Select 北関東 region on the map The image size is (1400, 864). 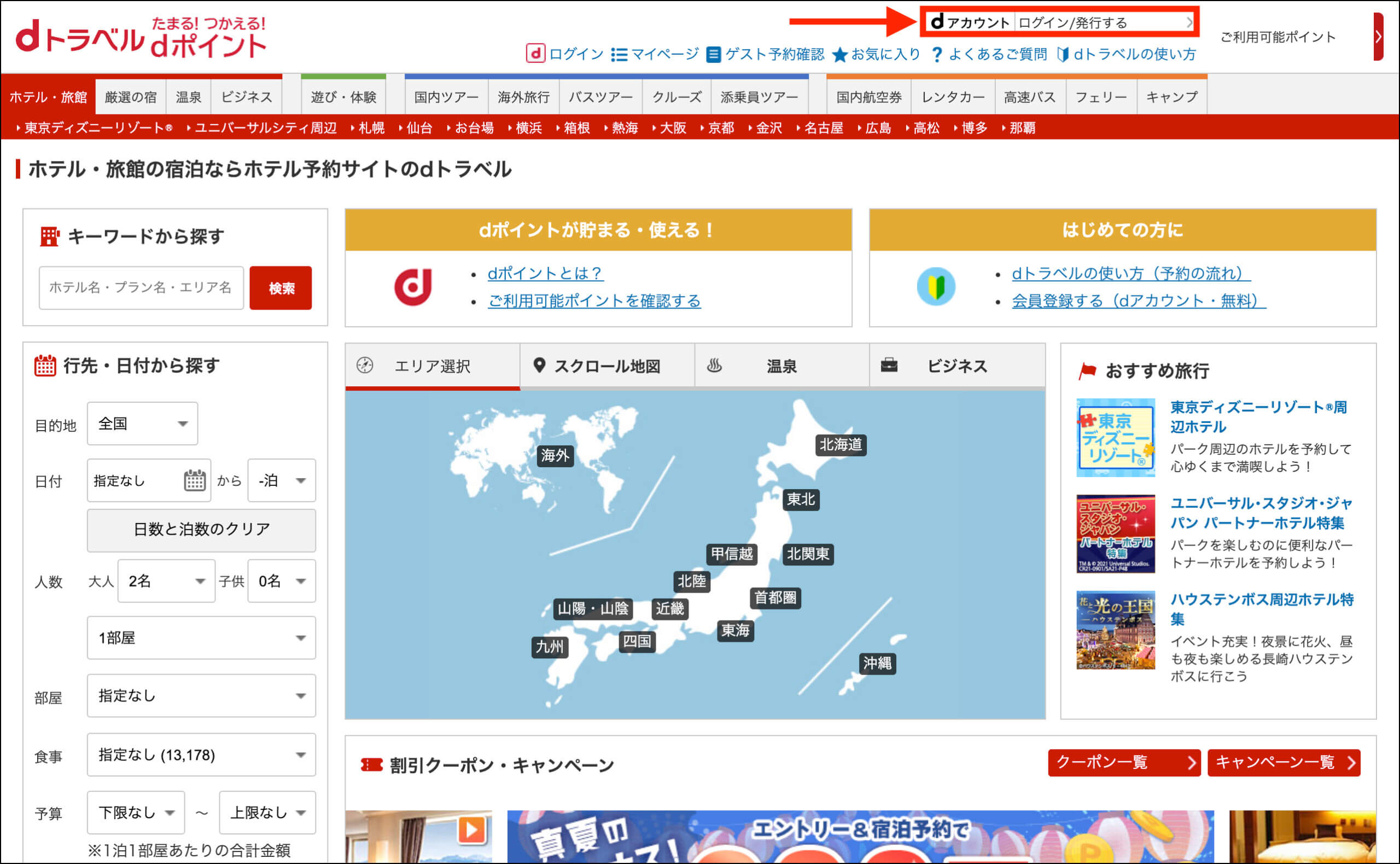[808, 554]
